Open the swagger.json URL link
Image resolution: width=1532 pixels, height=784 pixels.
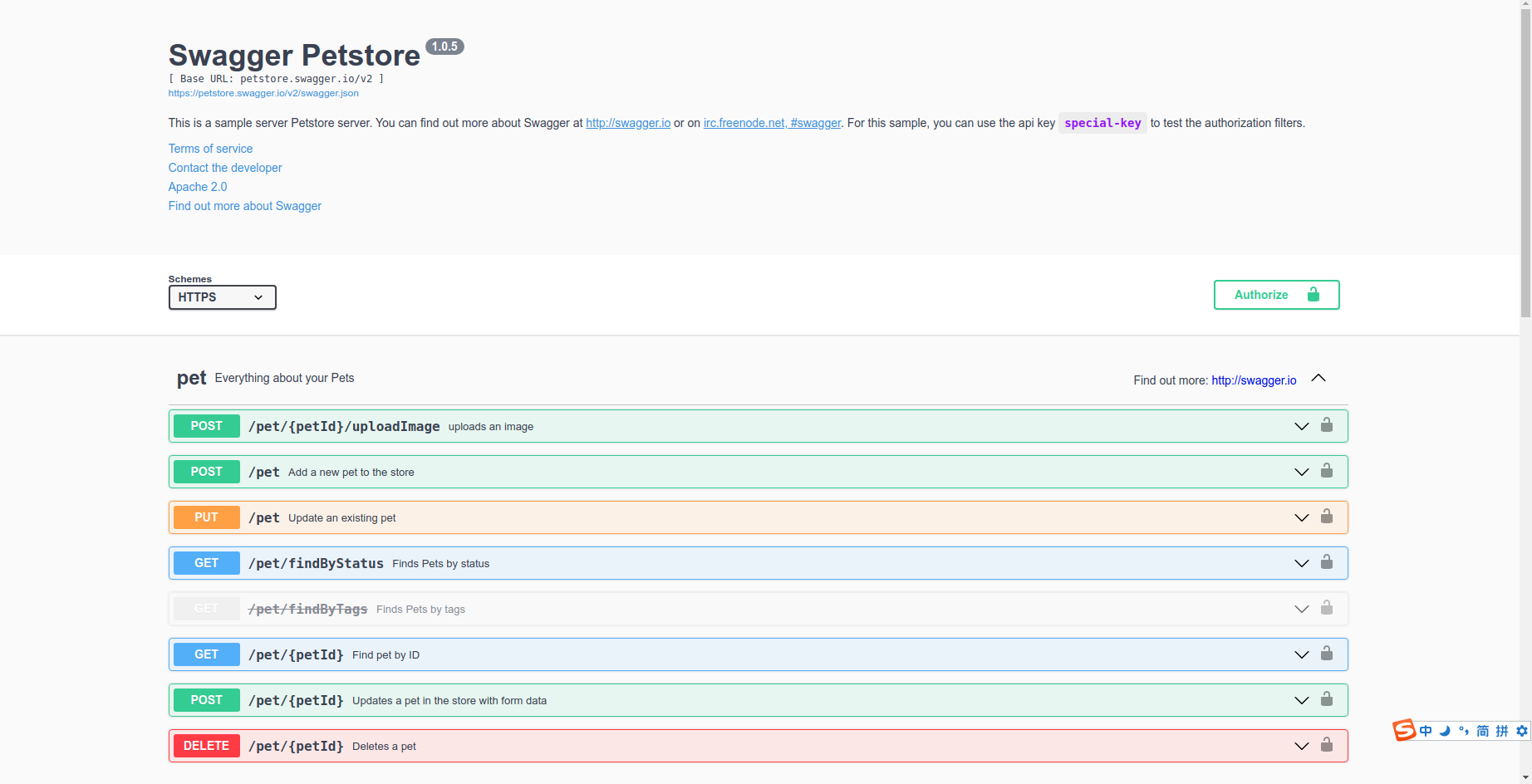(263, 93)
